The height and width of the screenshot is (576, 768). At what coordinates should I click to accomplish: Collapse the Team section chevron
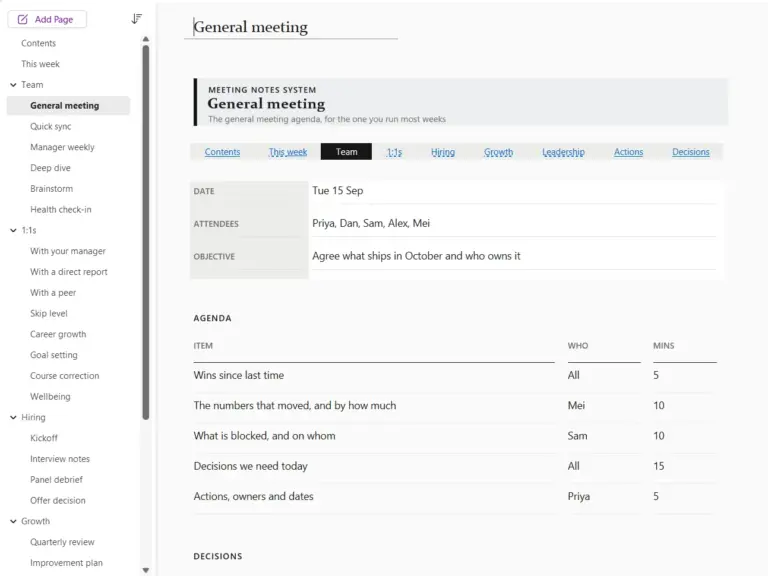(13, 85)
